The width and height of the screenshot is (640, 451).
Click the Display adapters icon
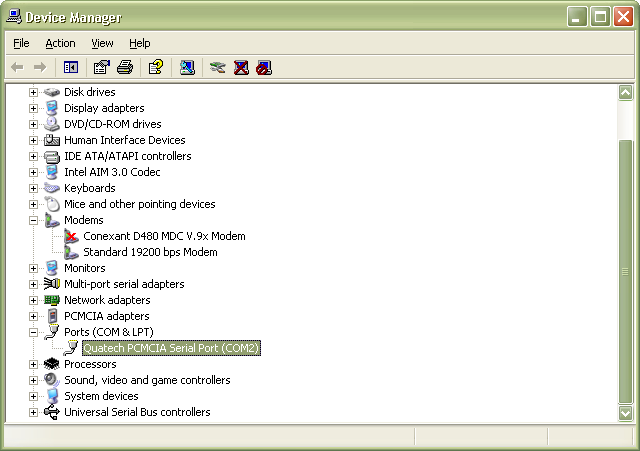pos(52,108)
